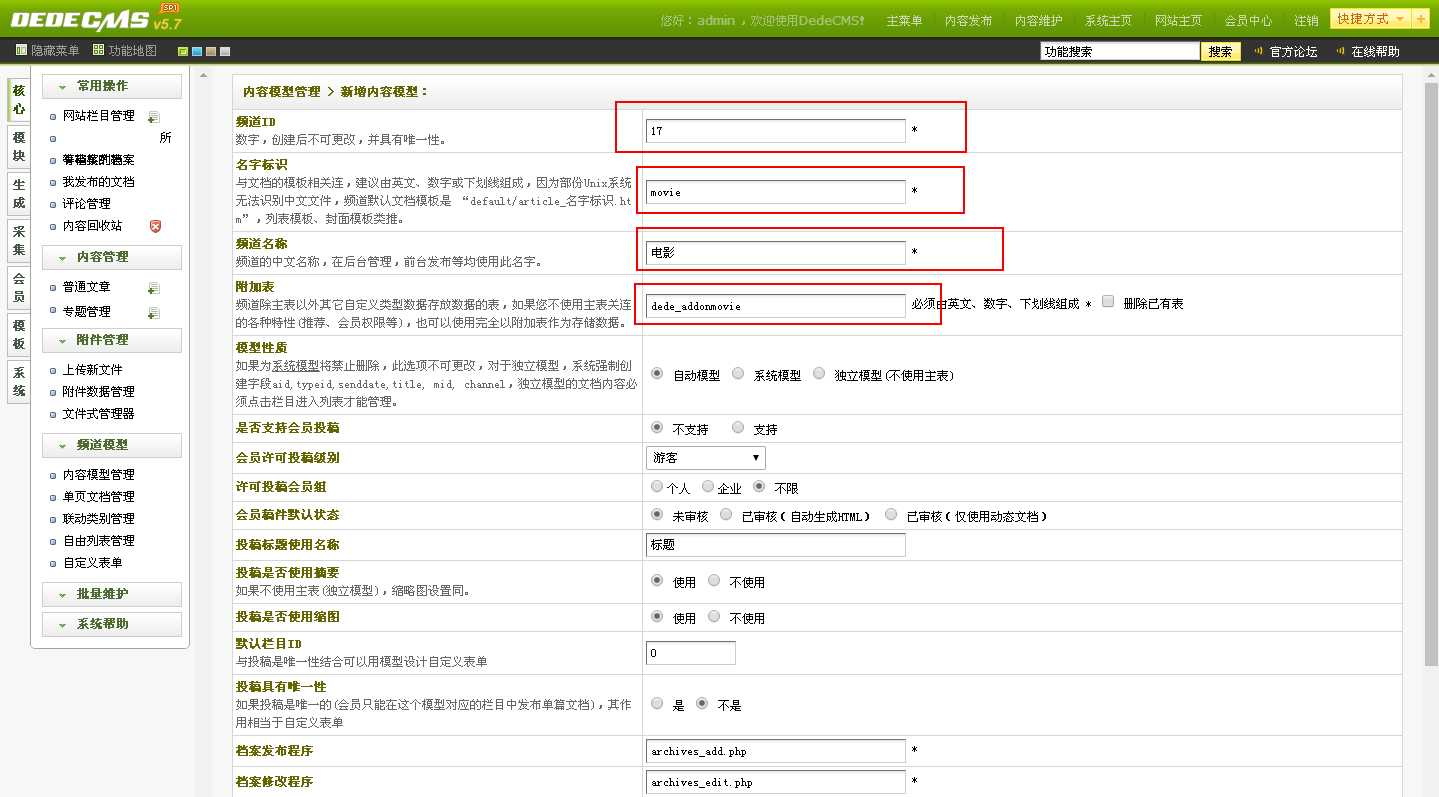Click the 频道ID field containing 17
Image resolution: width=1439 pixels, height=797 pixels.
pos(776,131)
